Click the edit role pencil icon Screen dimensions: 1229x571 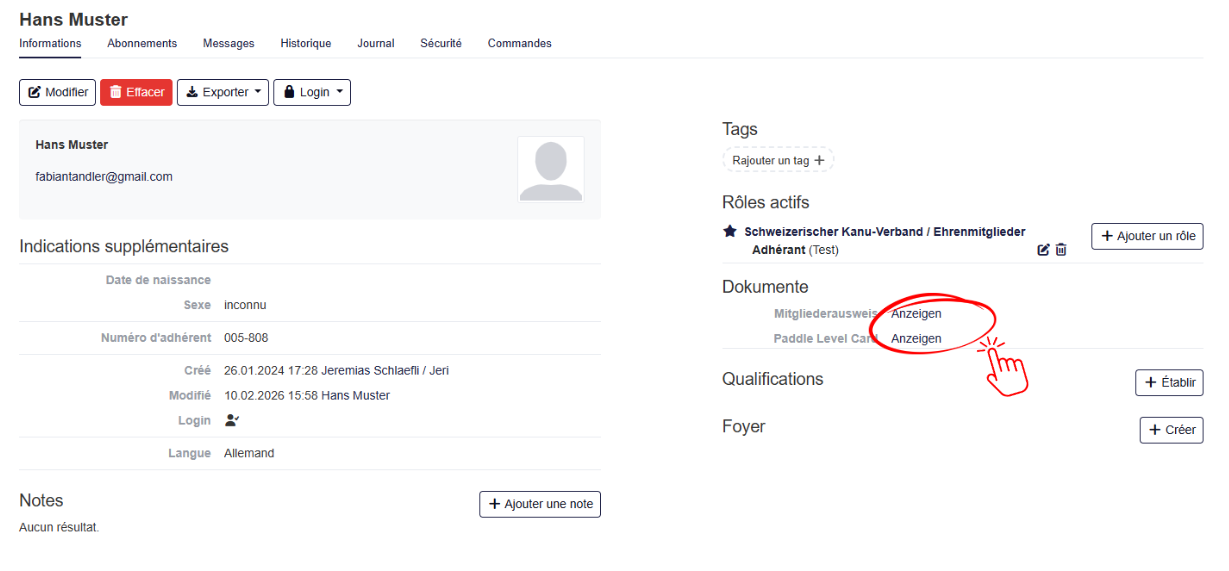click(1044, 250)
